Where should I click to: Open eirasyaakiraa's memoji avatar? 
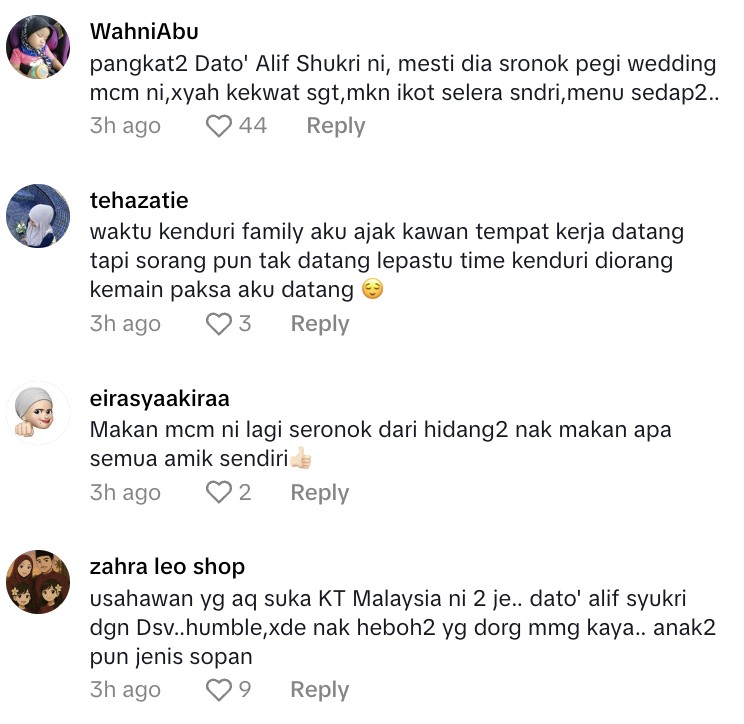click(38, 413)
